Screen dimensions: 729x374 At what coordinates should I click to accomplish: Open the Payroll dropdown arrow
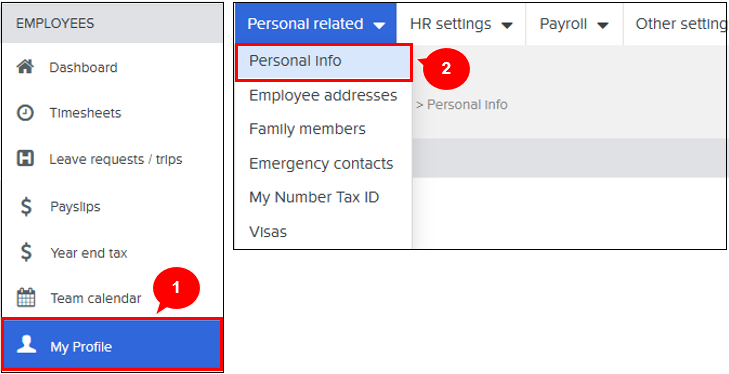pos(603,25)
